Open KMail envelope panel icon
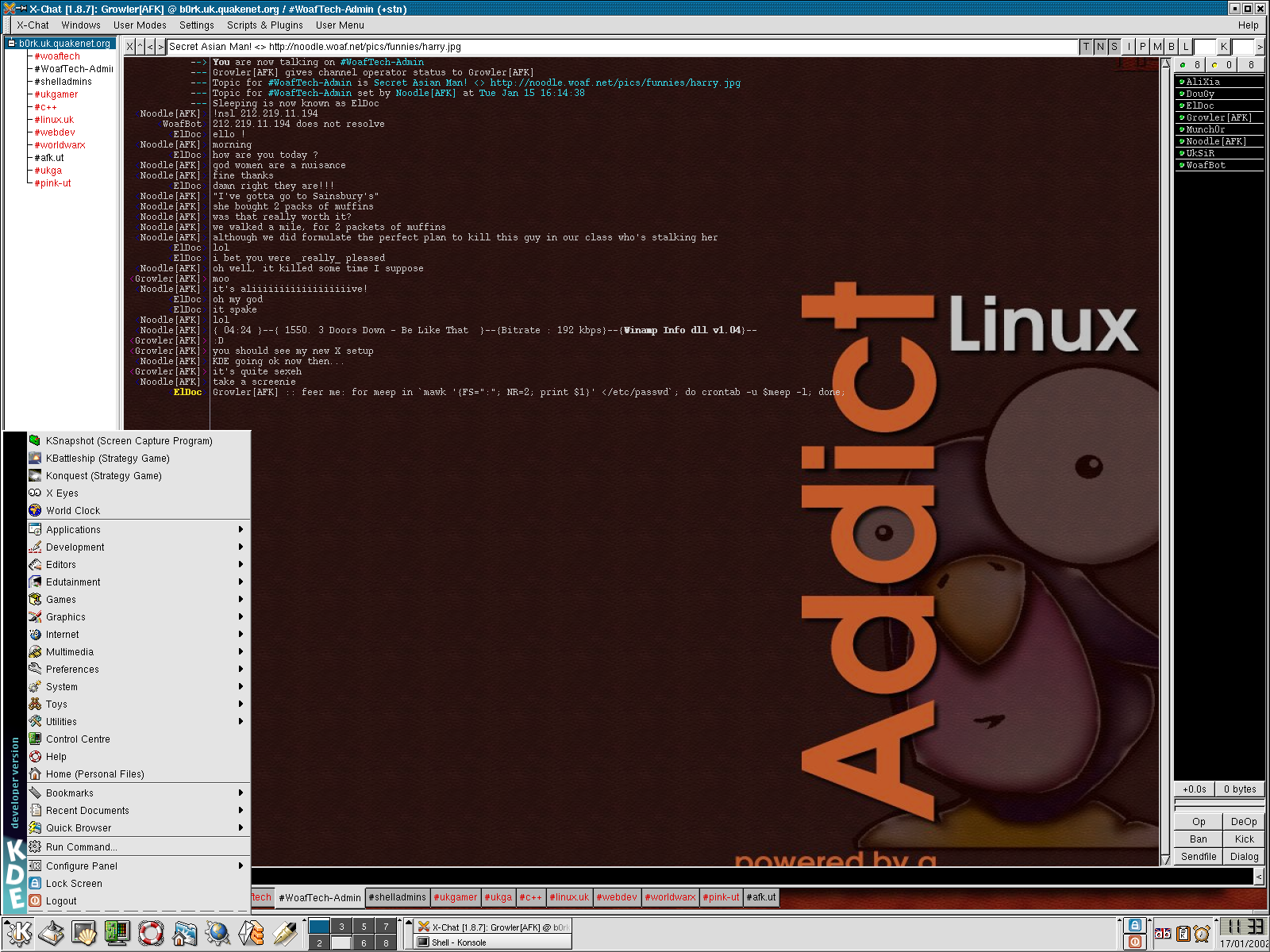Screen dimensions: 1270x952 click(250, 933)
